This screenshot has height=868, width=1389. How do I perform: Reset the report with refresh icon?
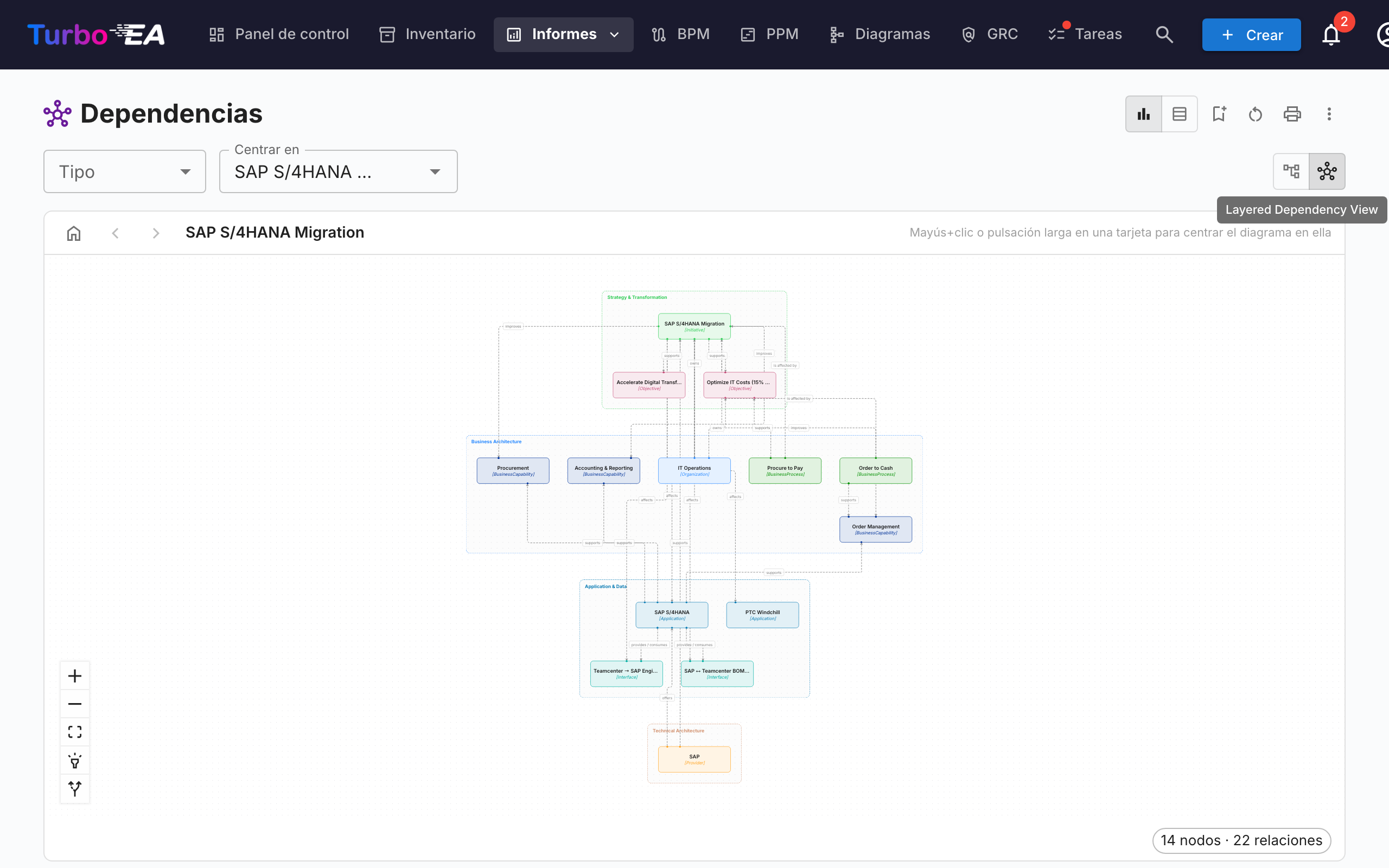click(x=1256, y=114)
